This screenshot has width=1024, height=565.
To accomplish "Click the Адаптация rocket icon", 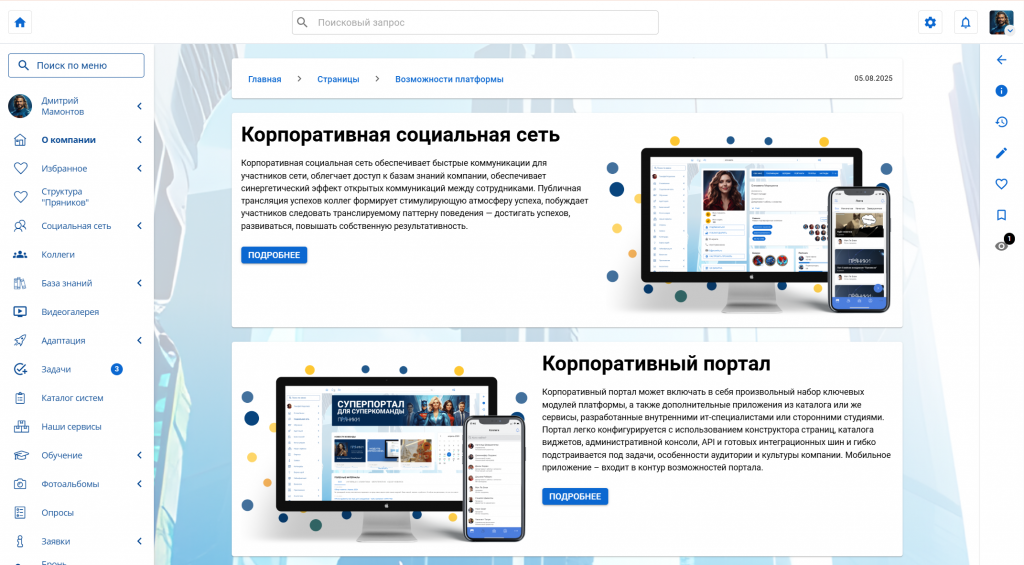I will (20, 340).
